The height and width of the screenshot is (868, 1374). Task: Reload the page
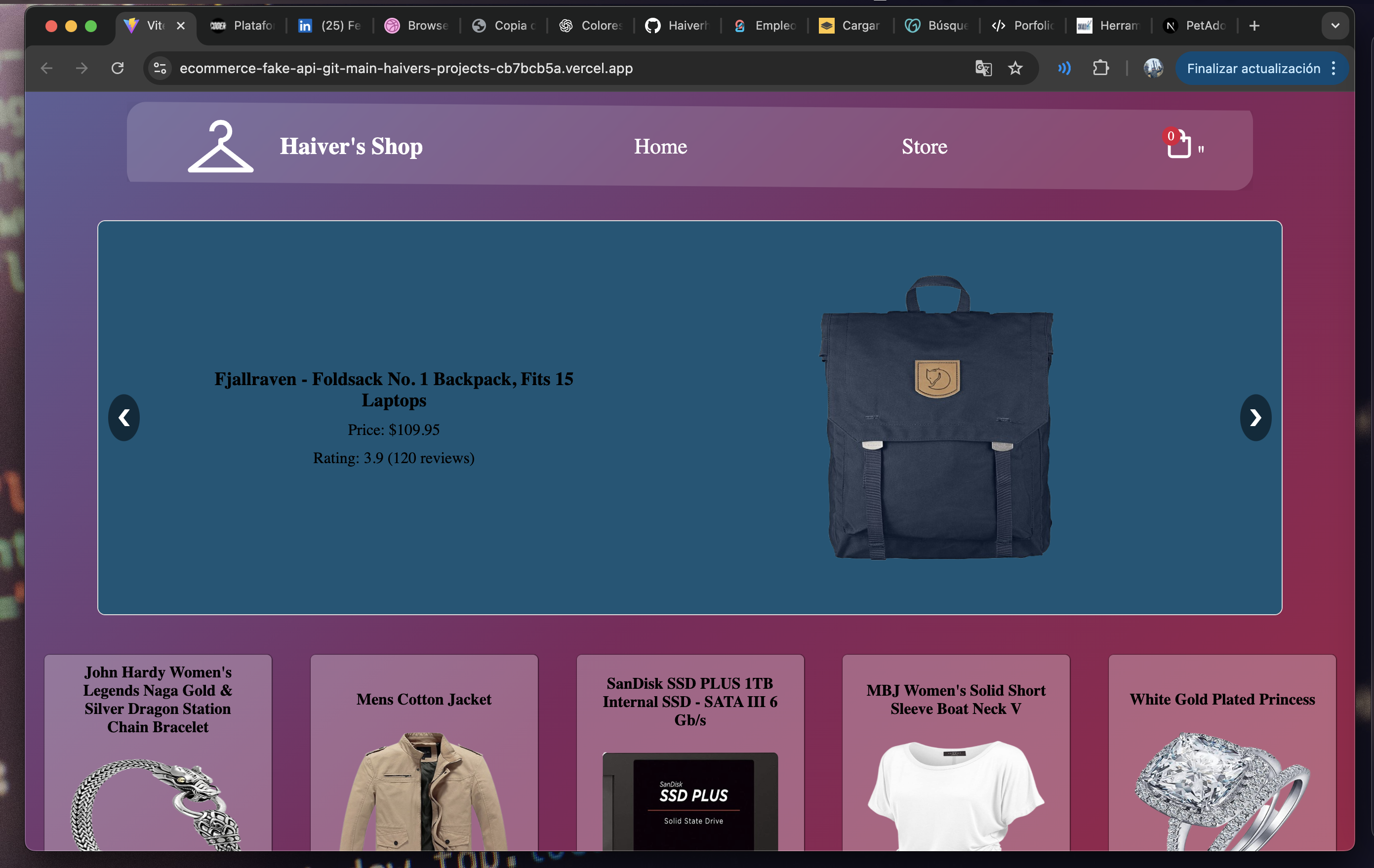click(118, 69)
